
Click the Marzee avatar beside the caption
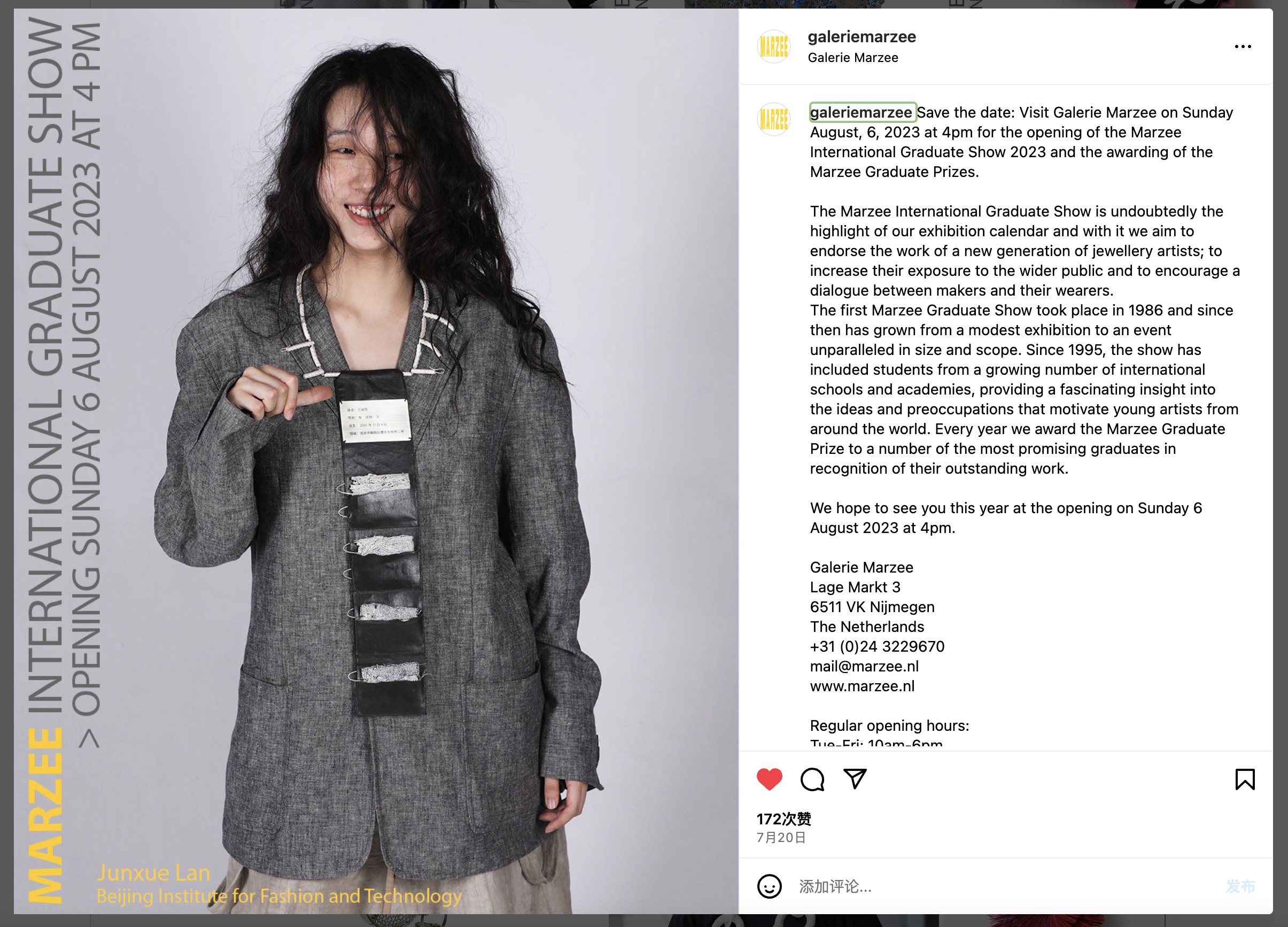click(773, 119)
